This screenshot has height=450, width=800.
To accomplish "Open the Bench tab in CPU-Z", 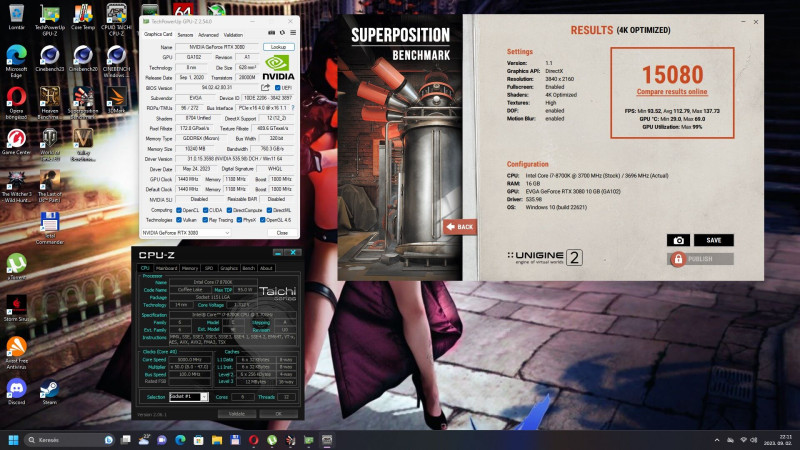I will pyautogui.click(x=248, y=268).
